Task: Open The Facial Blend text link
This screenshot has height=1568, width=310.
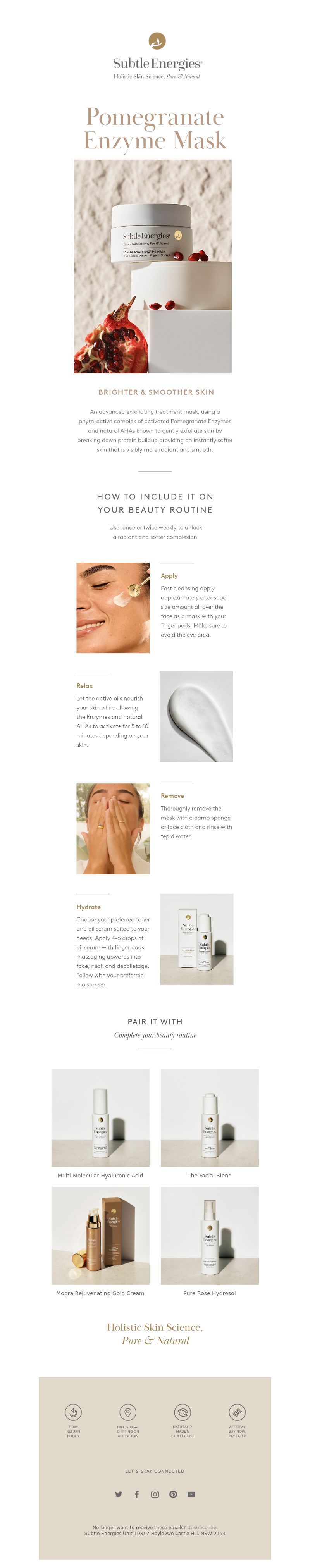Action: tap(210, 1176)
